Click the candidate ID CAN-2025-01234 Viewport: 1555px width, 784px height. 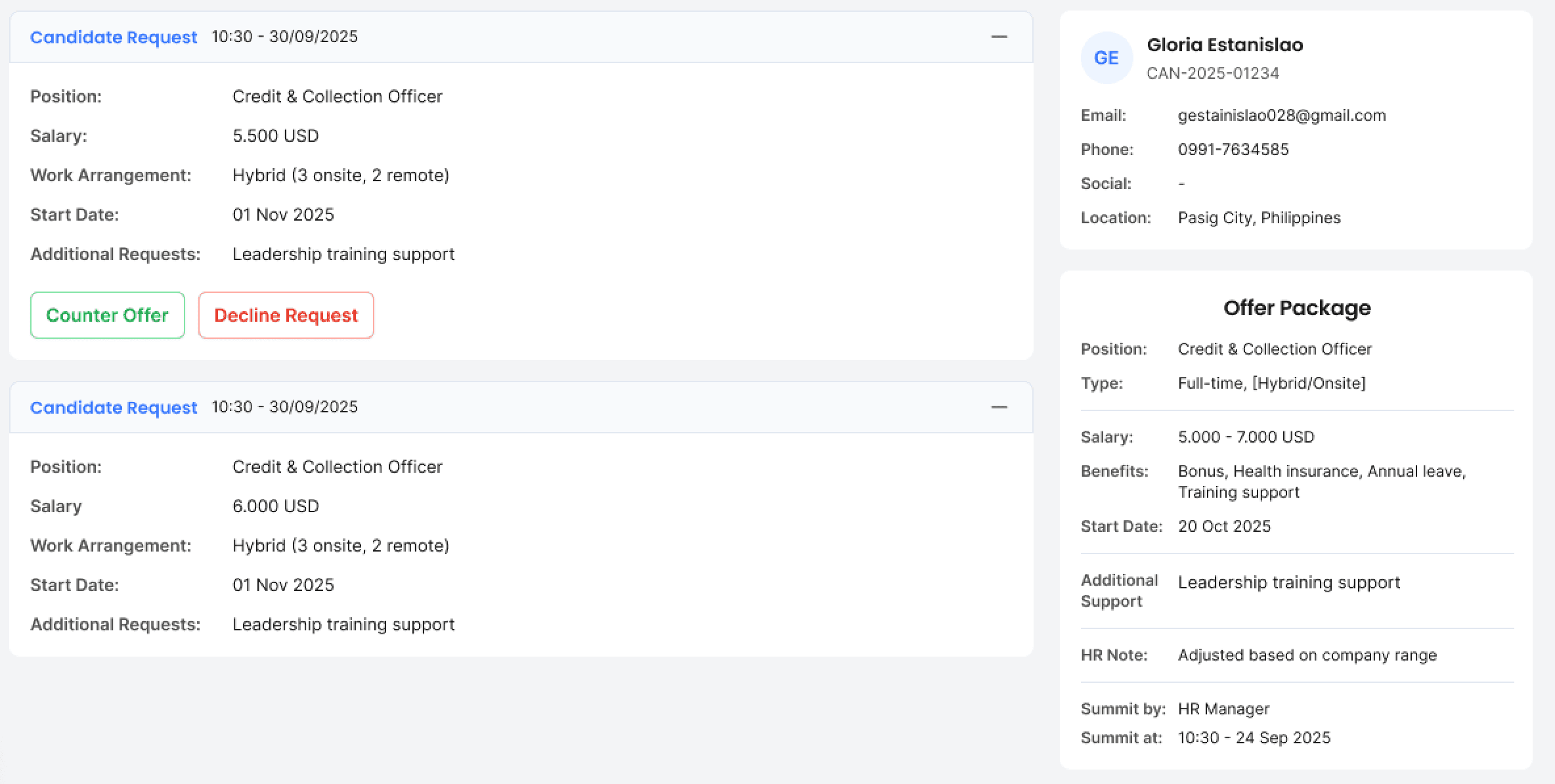tap(1213, 73)
